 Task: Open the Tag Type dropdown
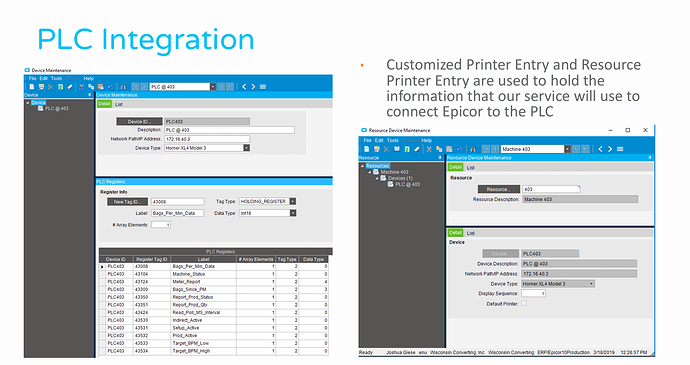pos(293,201)
